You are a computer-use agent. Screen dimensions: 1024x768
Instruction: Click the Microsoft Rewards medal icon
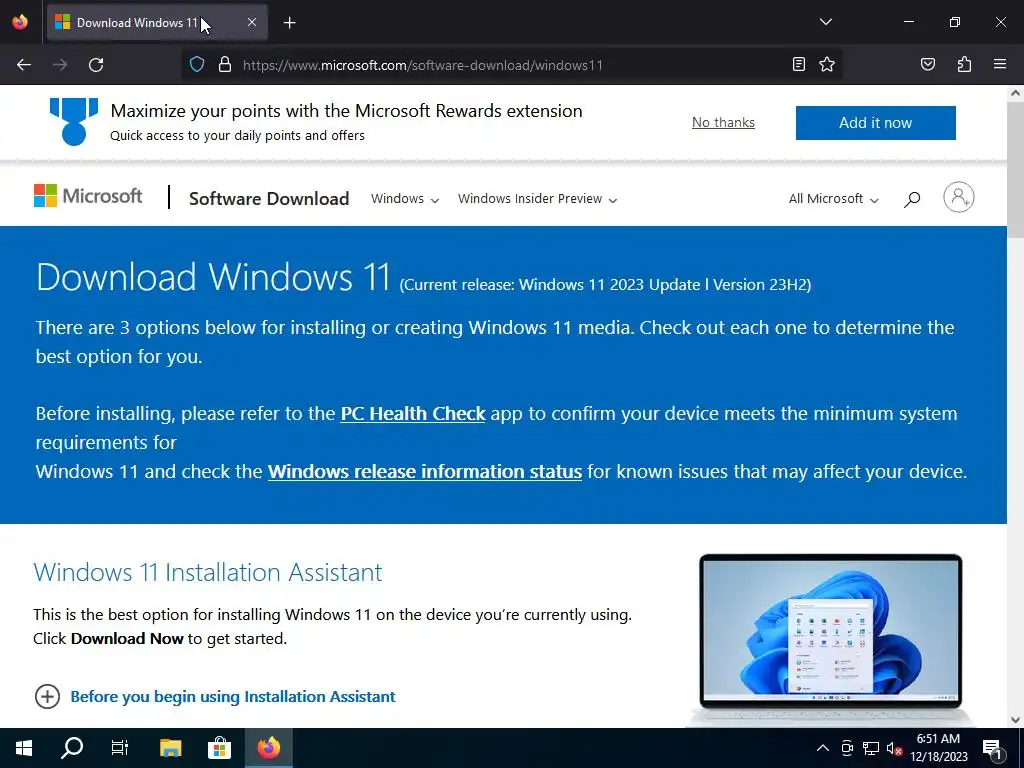[74, 121]
